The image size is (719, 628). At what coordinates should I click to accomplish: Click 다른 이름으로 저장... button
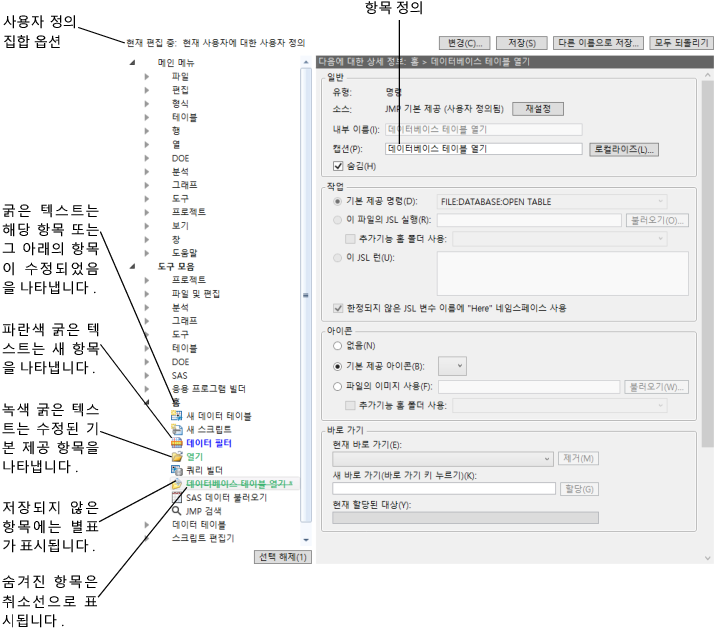point(598,43)
